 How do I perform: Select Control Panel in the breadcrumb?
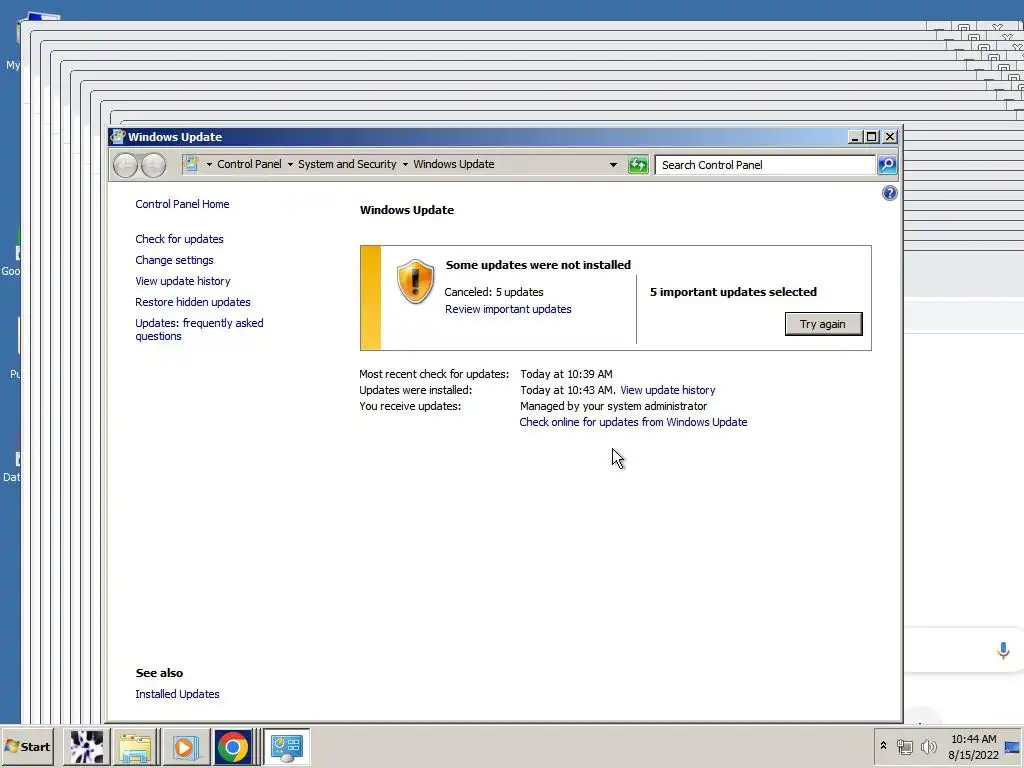coord(249,164)
